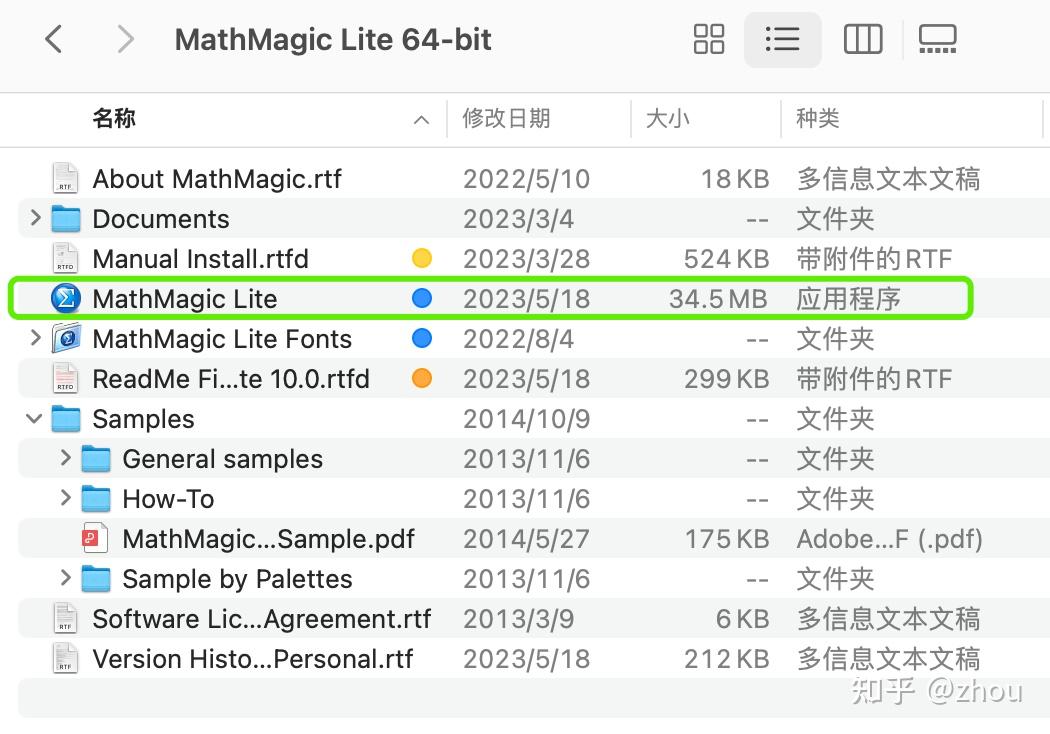
Task: Click the MathMagic Lite sigma app icon
Action: click(x=66, y=299)
